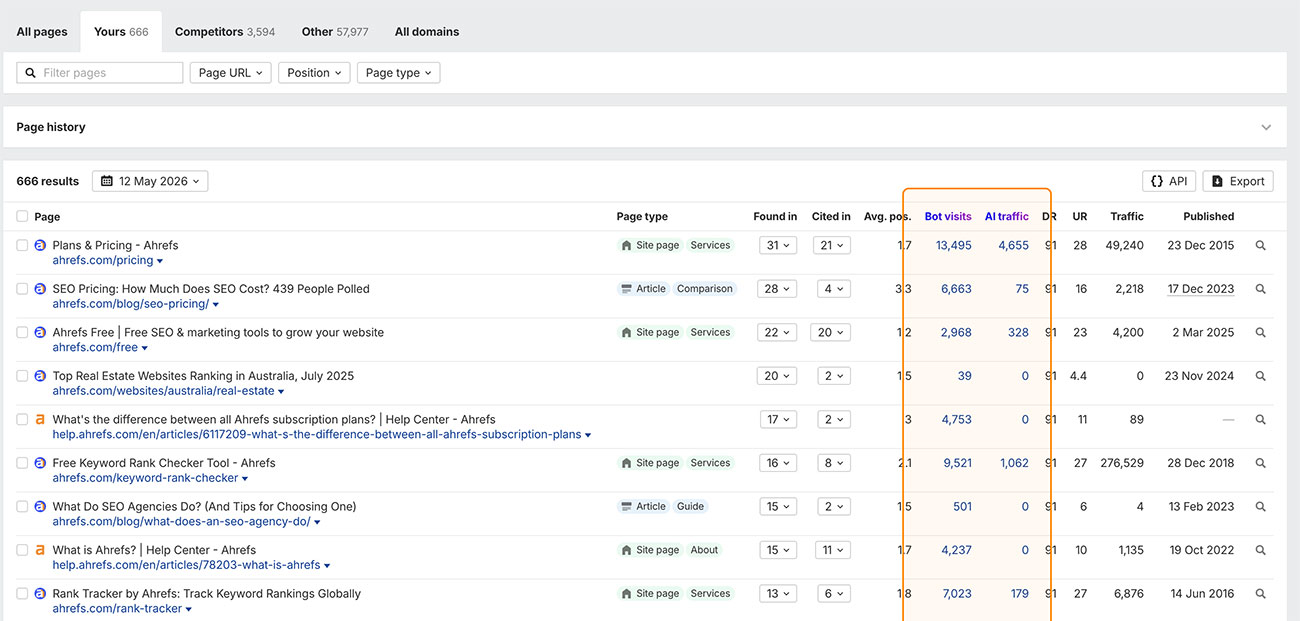This screenshot has height=621, width=1300.
Task: Open the ahrefs.com/pricing URL link
Action: 103,260
